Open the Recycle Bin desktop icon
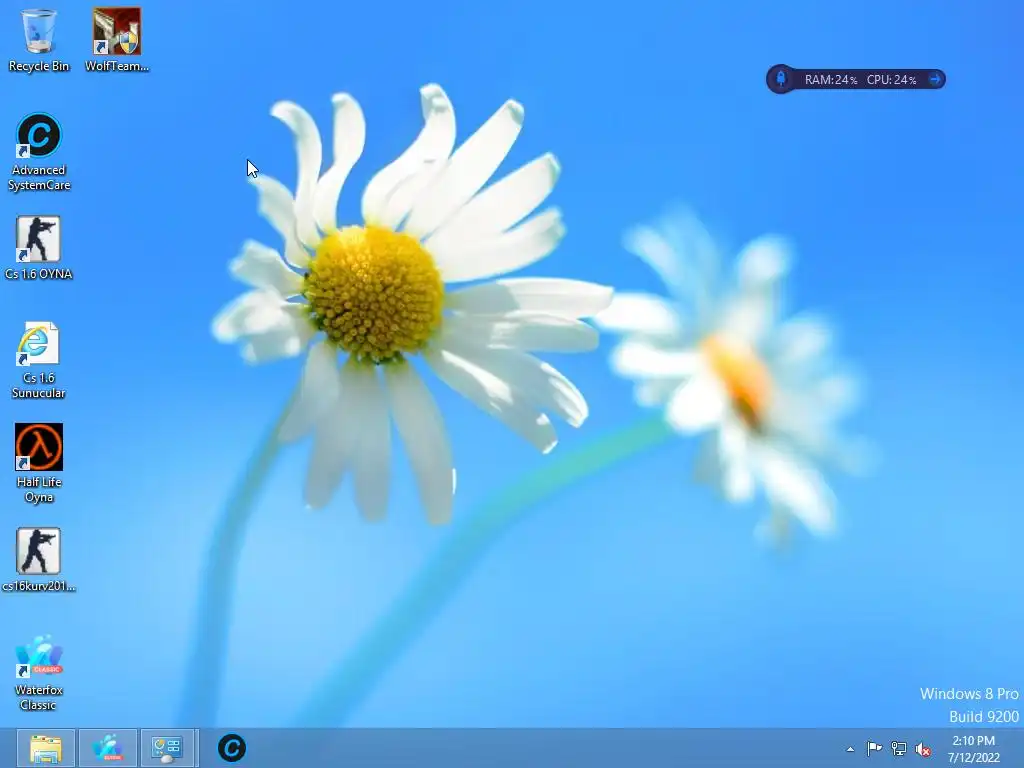 pyautogui.click(x=39, y=40)
